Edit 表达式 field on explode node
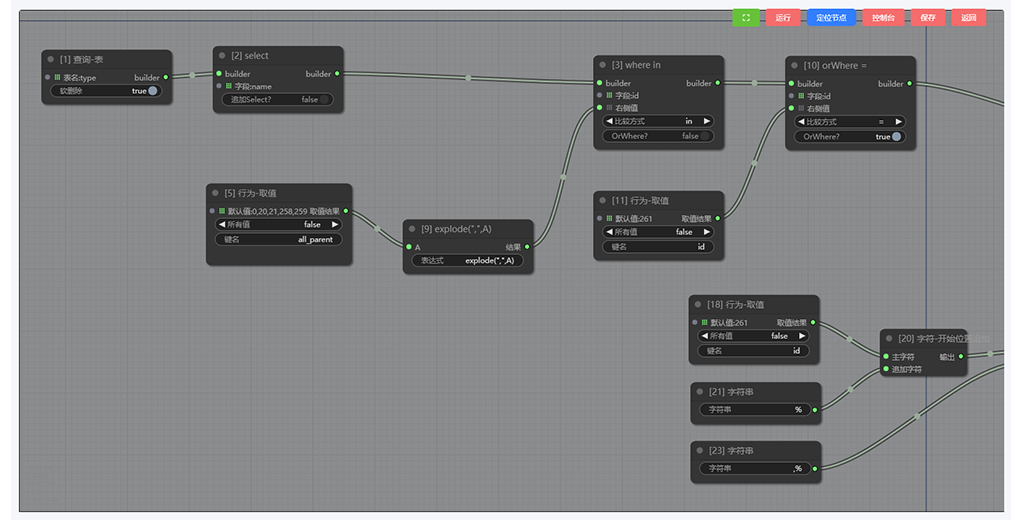Image resolution: width=1024 pixels, height=520 pixels. coord(467,260)
